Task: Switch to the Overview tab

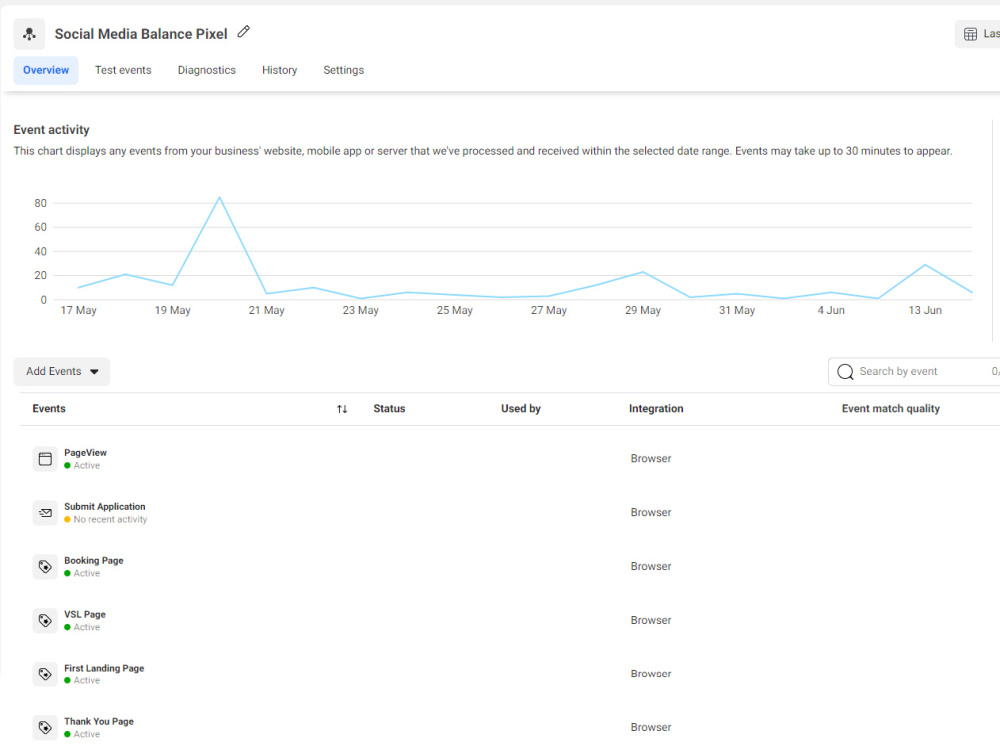Action: coord(46,70)
